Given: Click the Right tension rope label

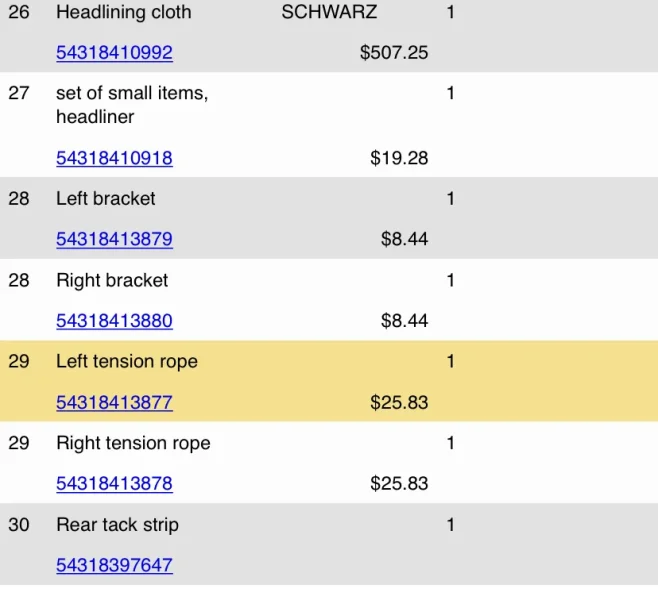Looking at the screenshot, I should coord(133,443).
